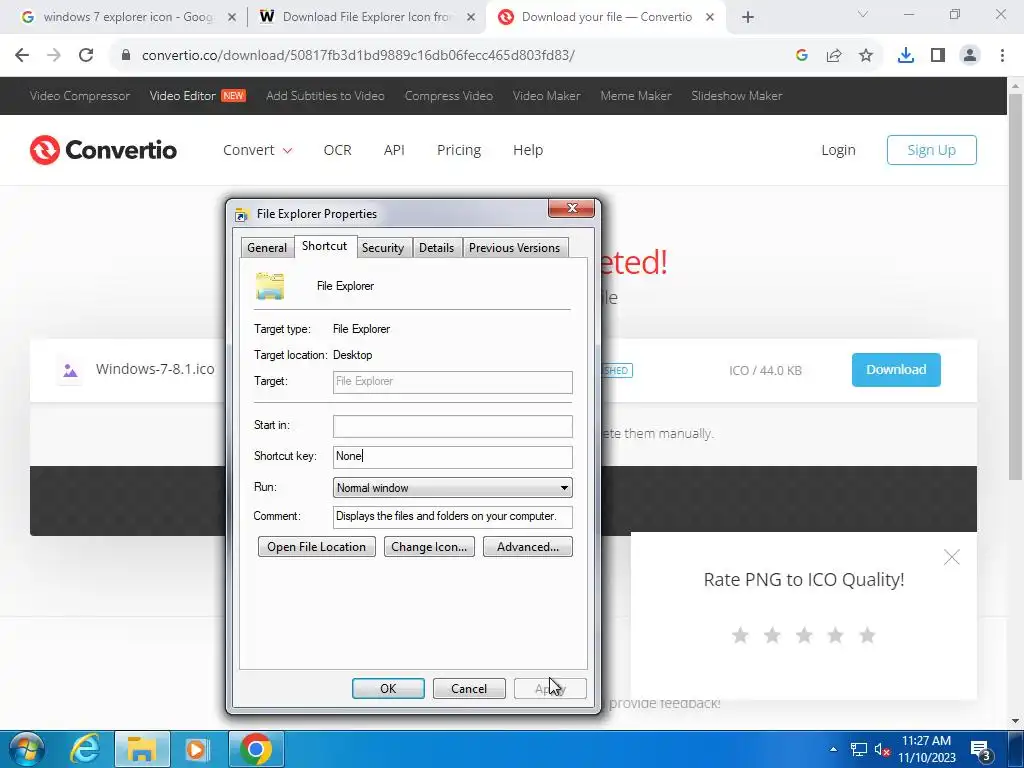Click the address bar URL

point(358,56)
